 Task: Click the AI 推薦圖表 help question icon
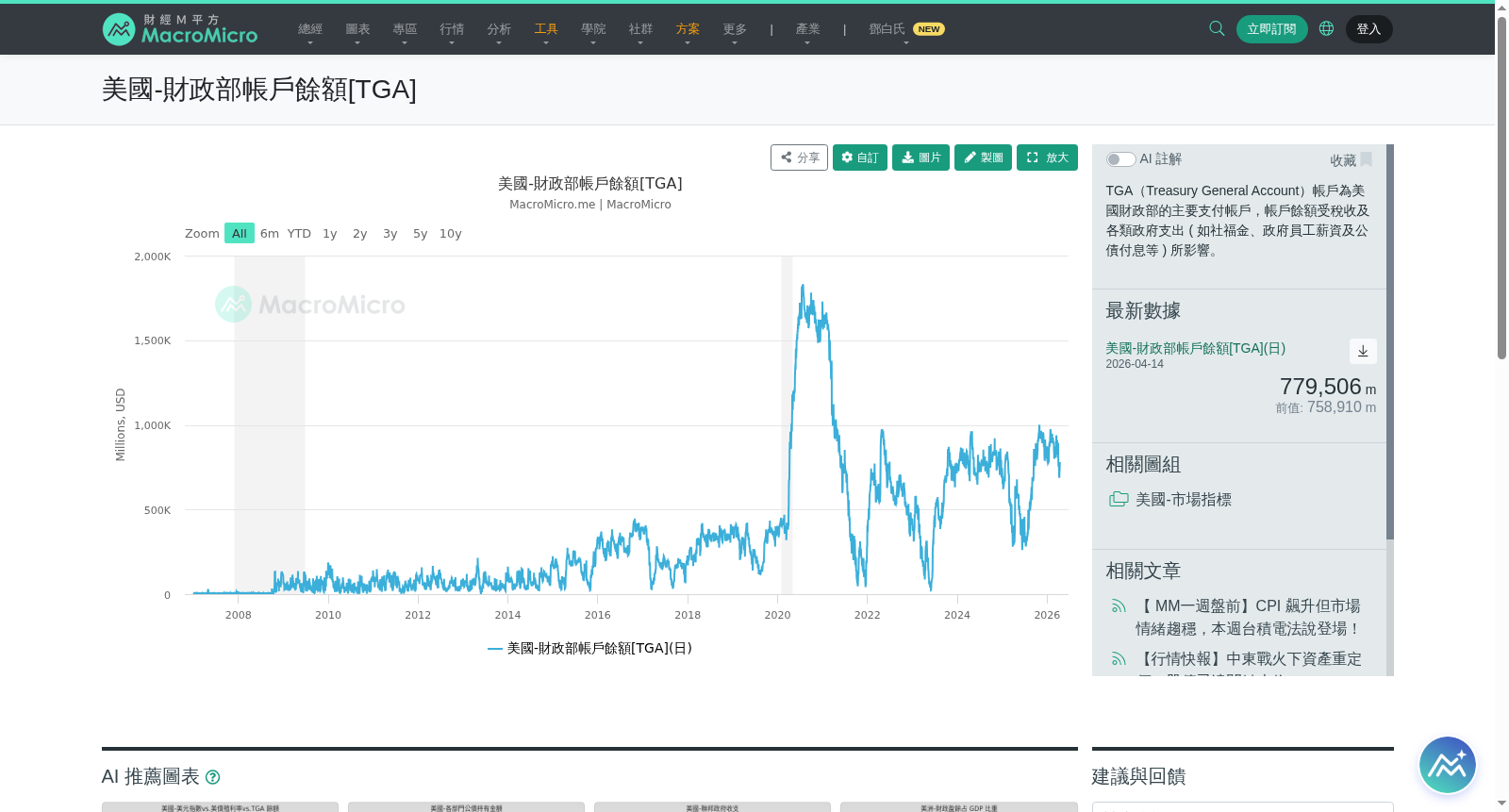(x=213, y=777)
